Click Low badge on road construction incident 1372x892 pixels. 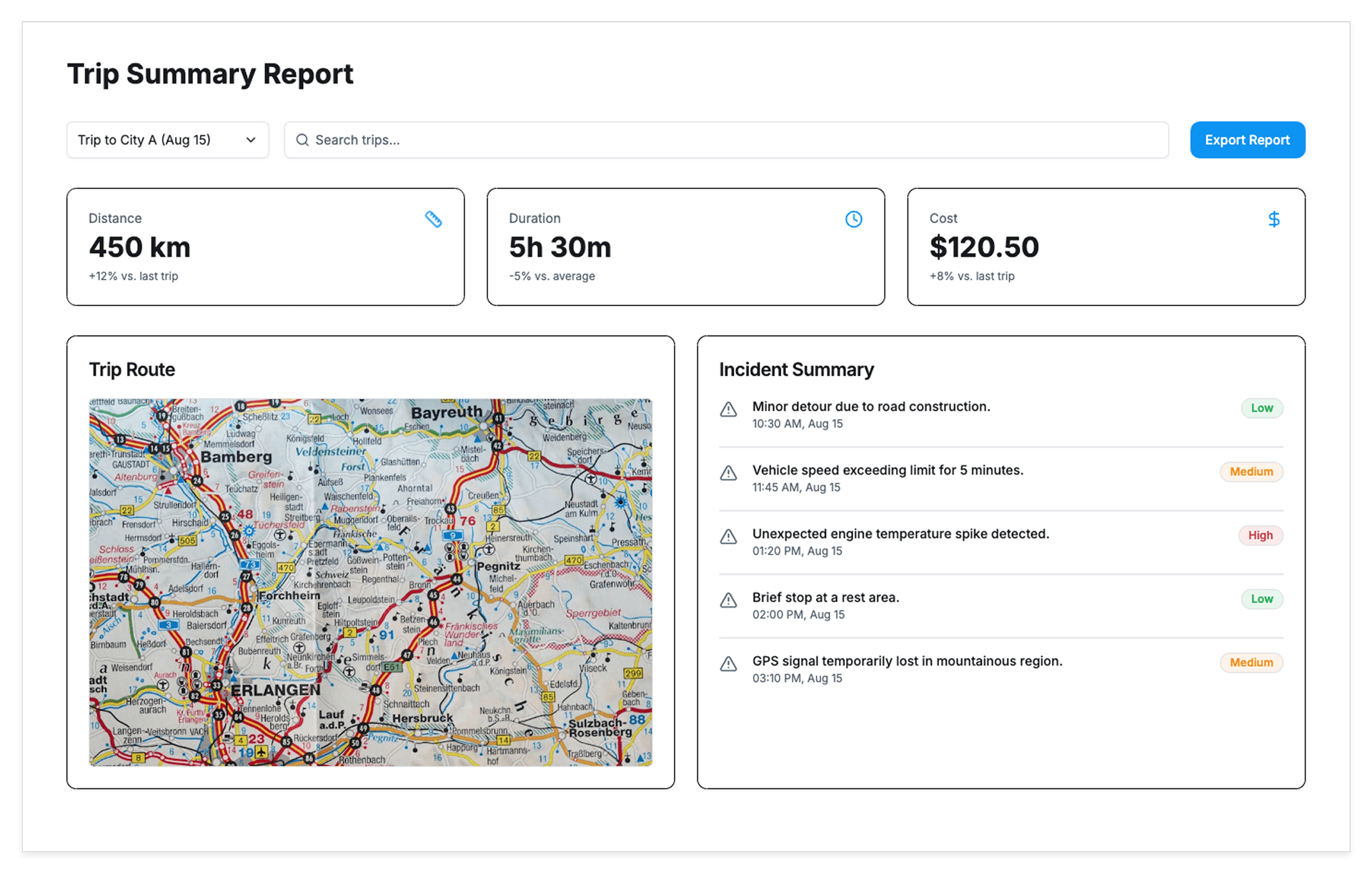pyautogui.click(x=1261, y=408)
